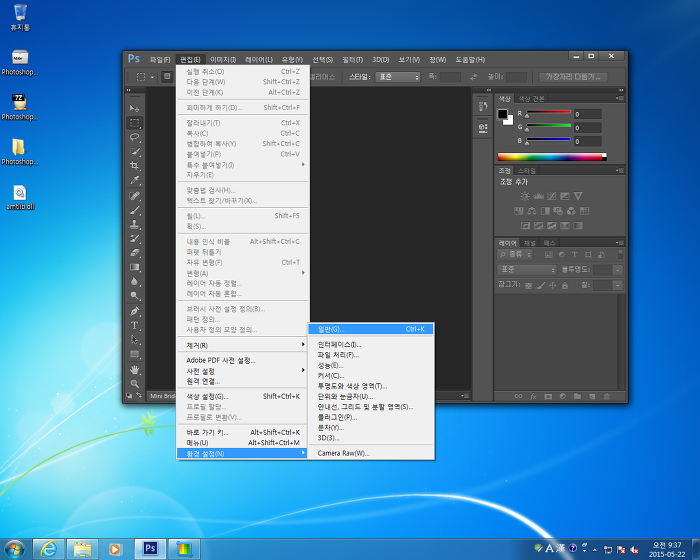Select the Hand tool

(134, 370)
